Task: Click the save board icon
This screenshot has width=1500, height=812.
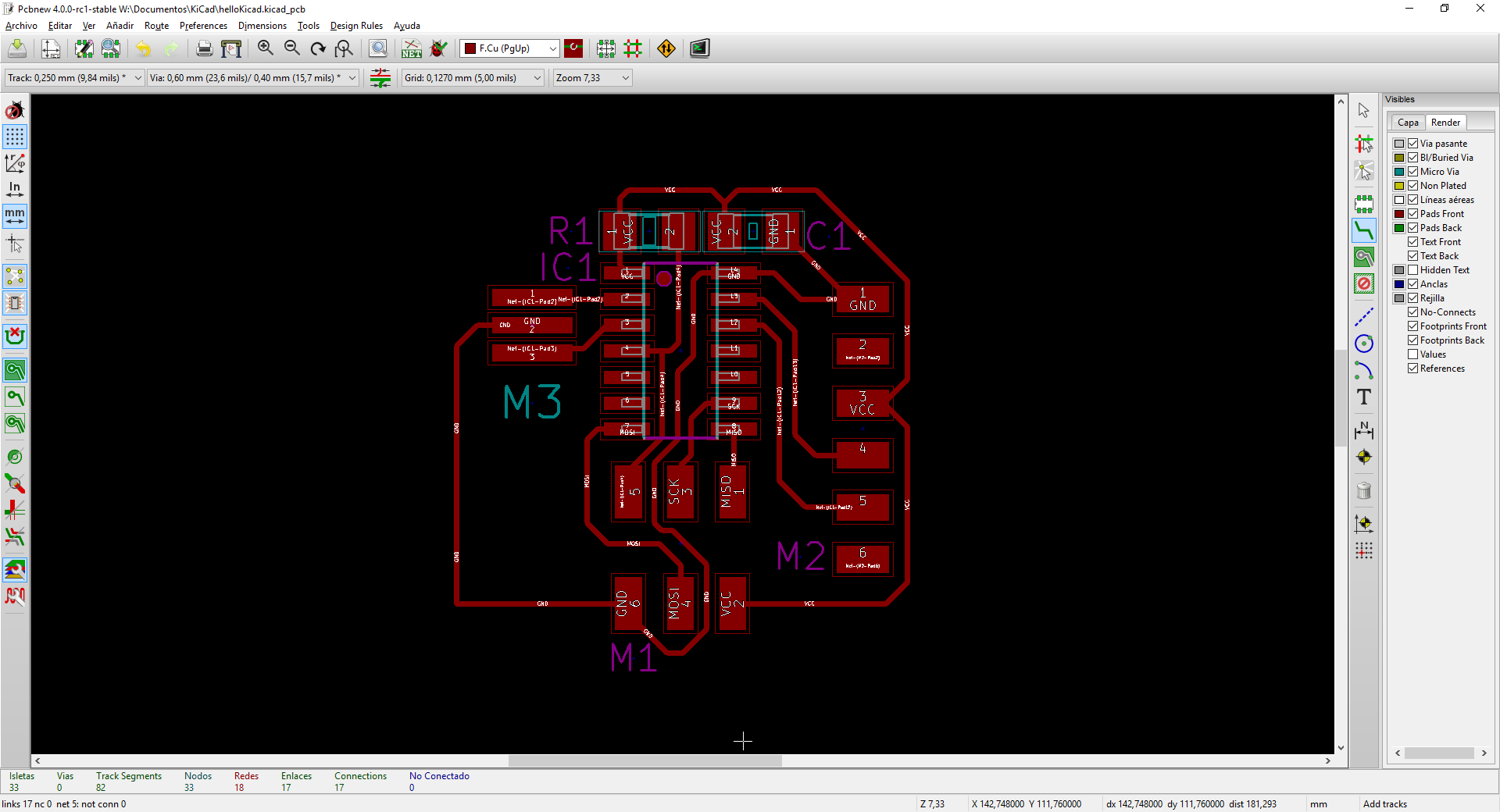Action: [x=17, y=48]
